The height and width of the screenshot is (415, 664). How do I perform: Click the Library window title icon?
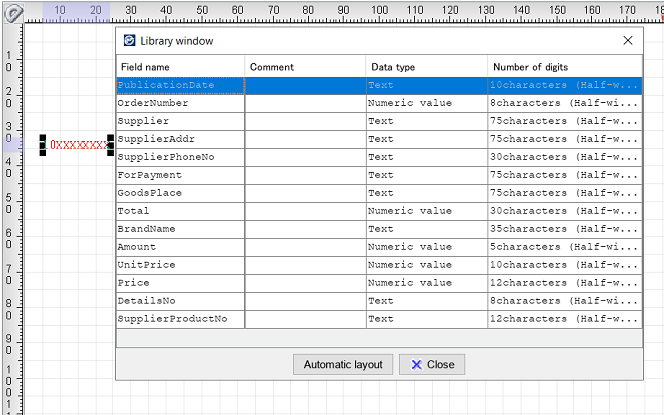coord(129,41)
